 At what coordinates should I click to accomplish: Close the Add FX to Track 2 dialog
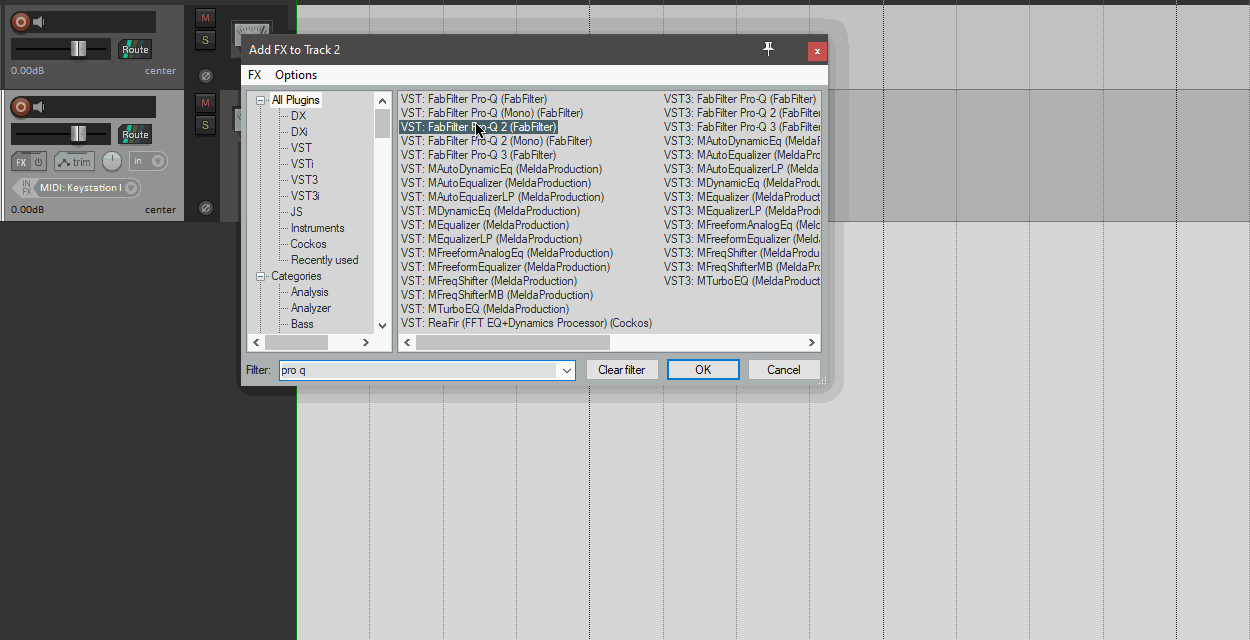pyautogui.click(x=817, y=51)
